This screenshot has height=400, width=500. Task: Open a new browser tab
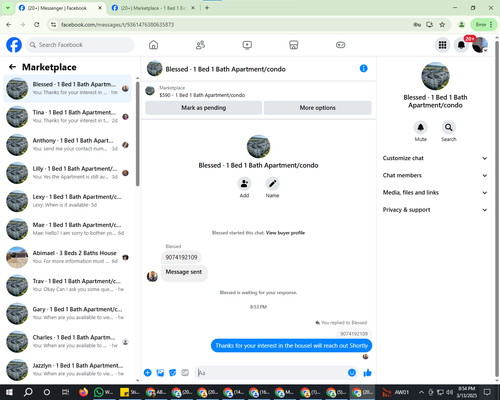point(207,8)
